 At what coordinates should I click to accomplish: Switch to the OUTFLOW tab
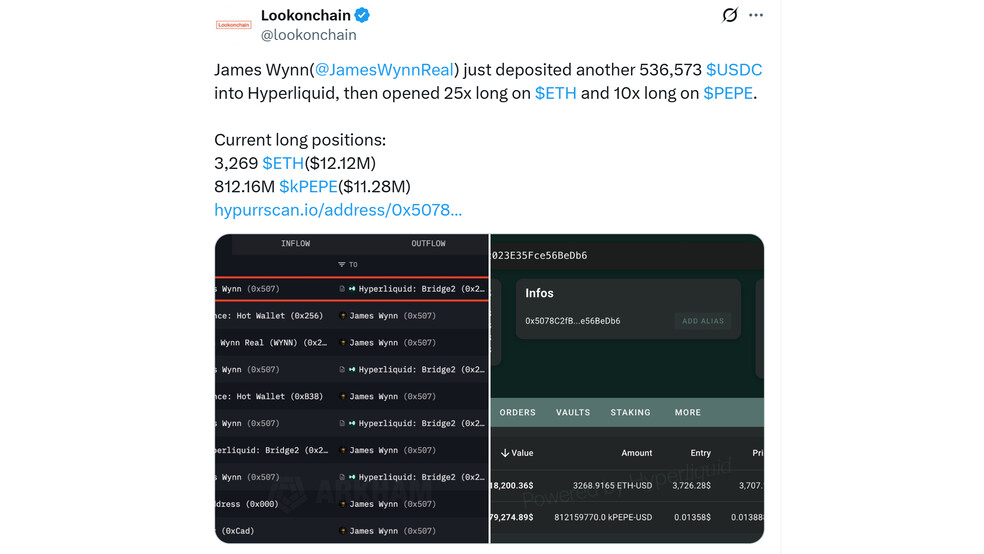[428, 243]
